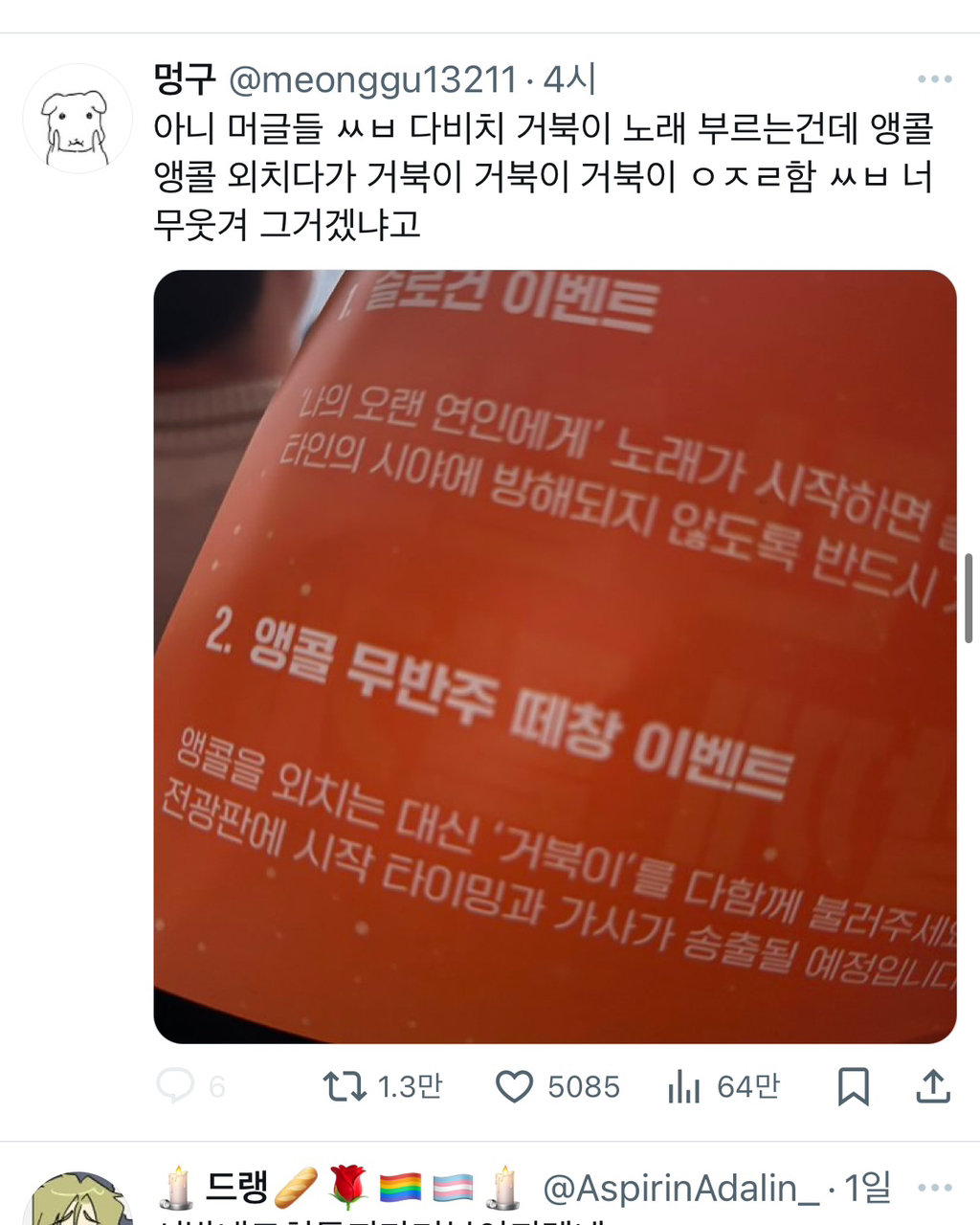Image resolution: width=980 pixels, height=1225 pixels.
Task: Open reply on 멍구's tweet
Action: click(x=176, y=1086)
